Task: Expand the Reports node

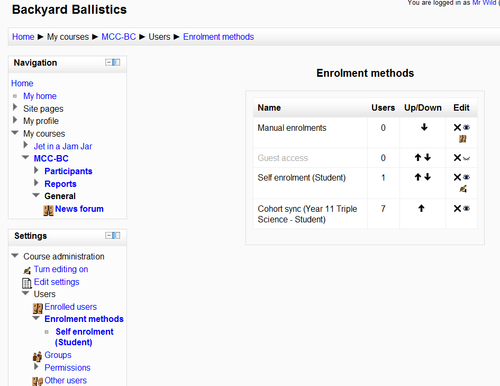Action: (36, 183)
